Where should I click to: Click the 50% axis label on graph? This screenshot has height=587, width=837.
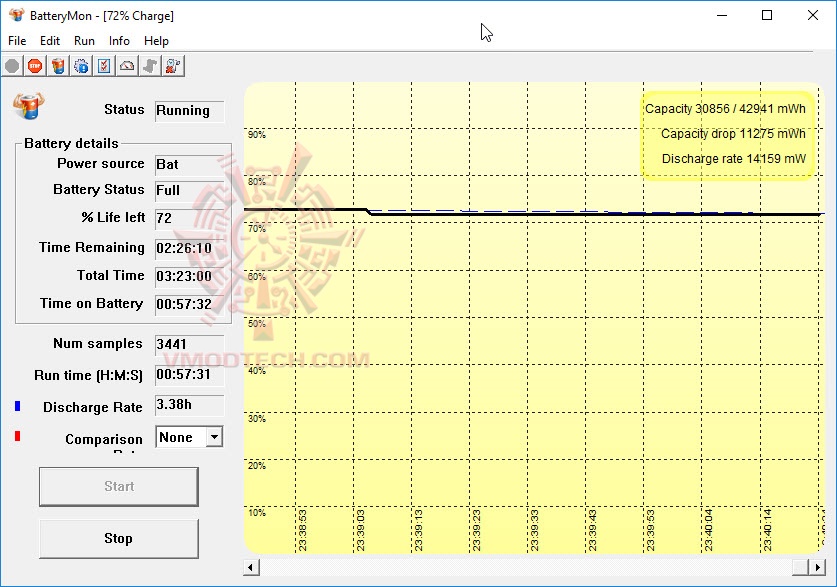point(257,324)
